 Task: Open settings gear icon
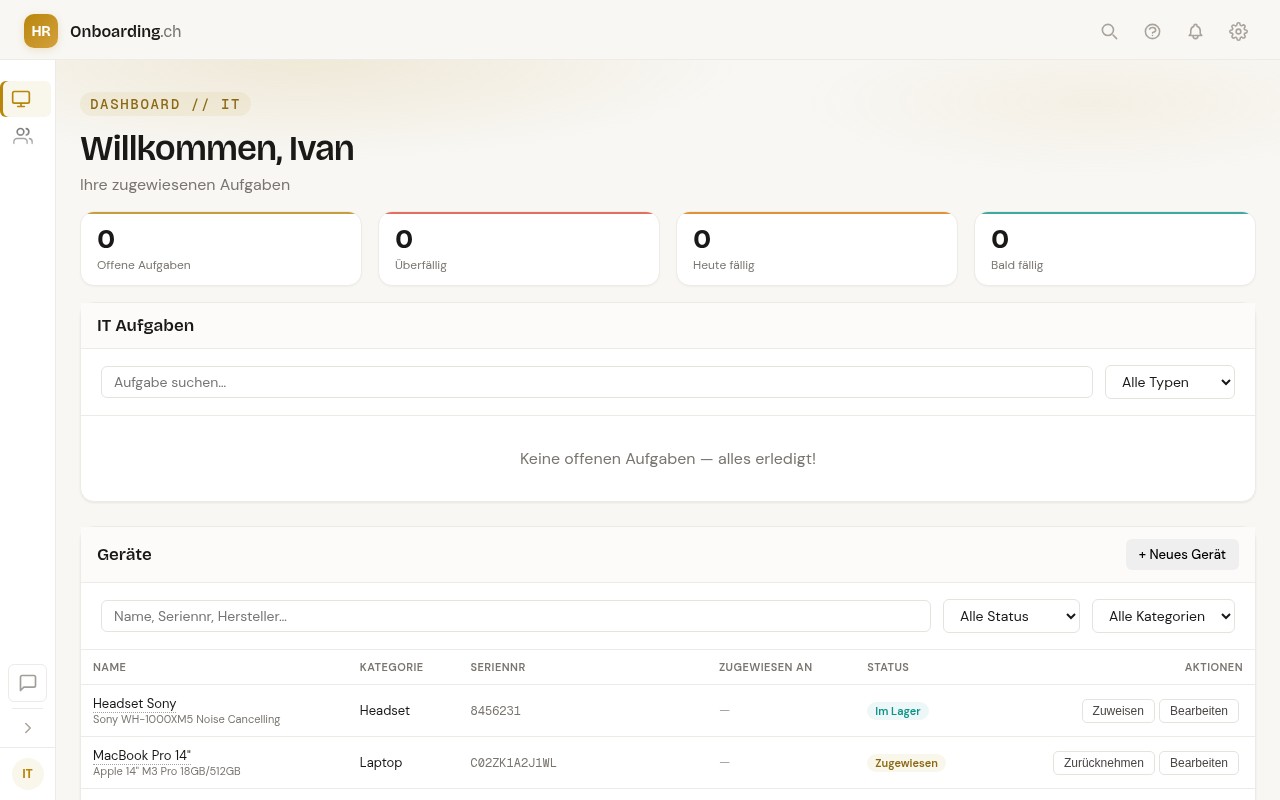[1238, 31]
